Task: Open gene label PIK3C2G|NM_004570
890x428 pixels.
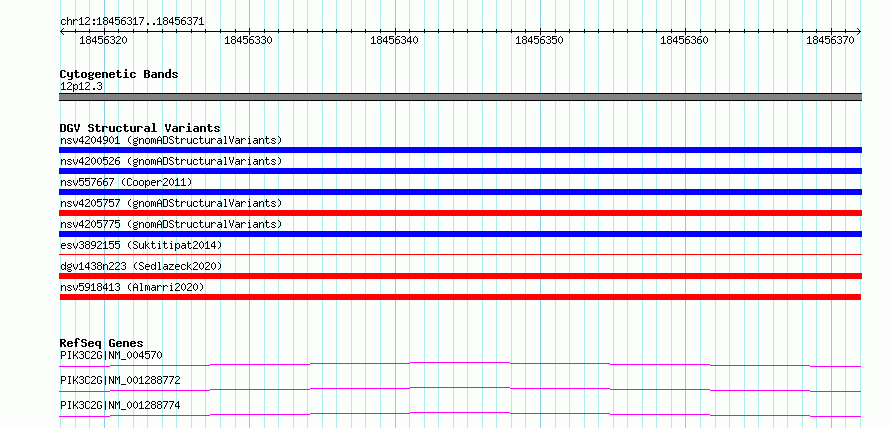Action: (x=111, y=355)
